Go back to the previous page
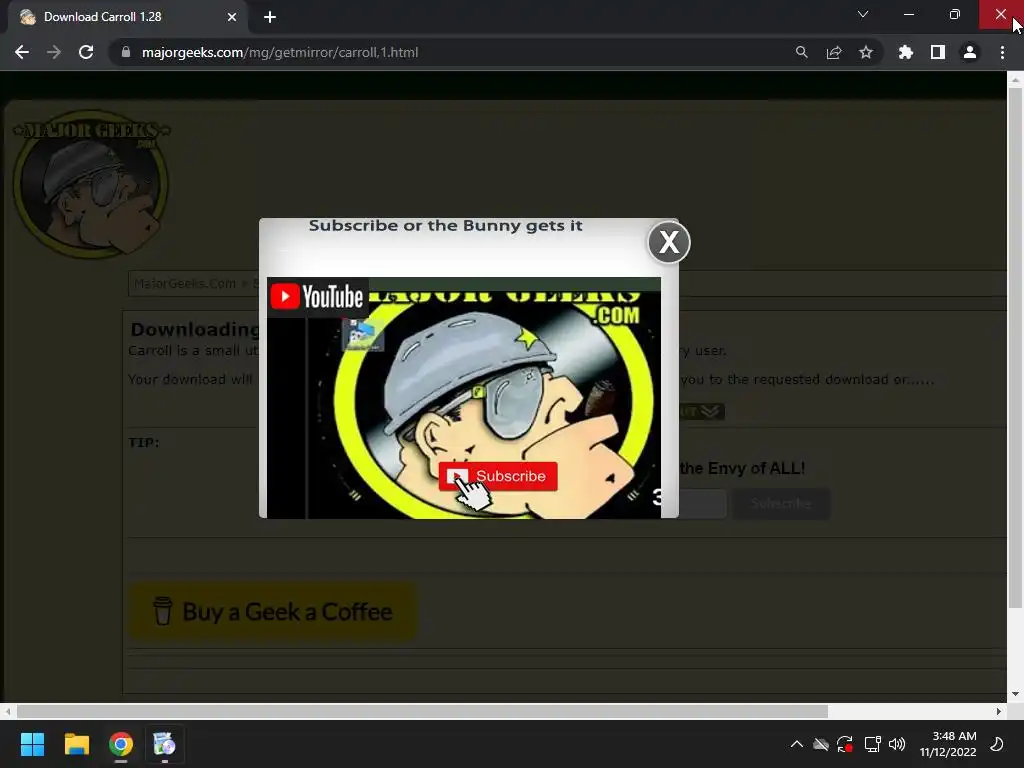This screenshot has width=1024, height=768. 22,52
